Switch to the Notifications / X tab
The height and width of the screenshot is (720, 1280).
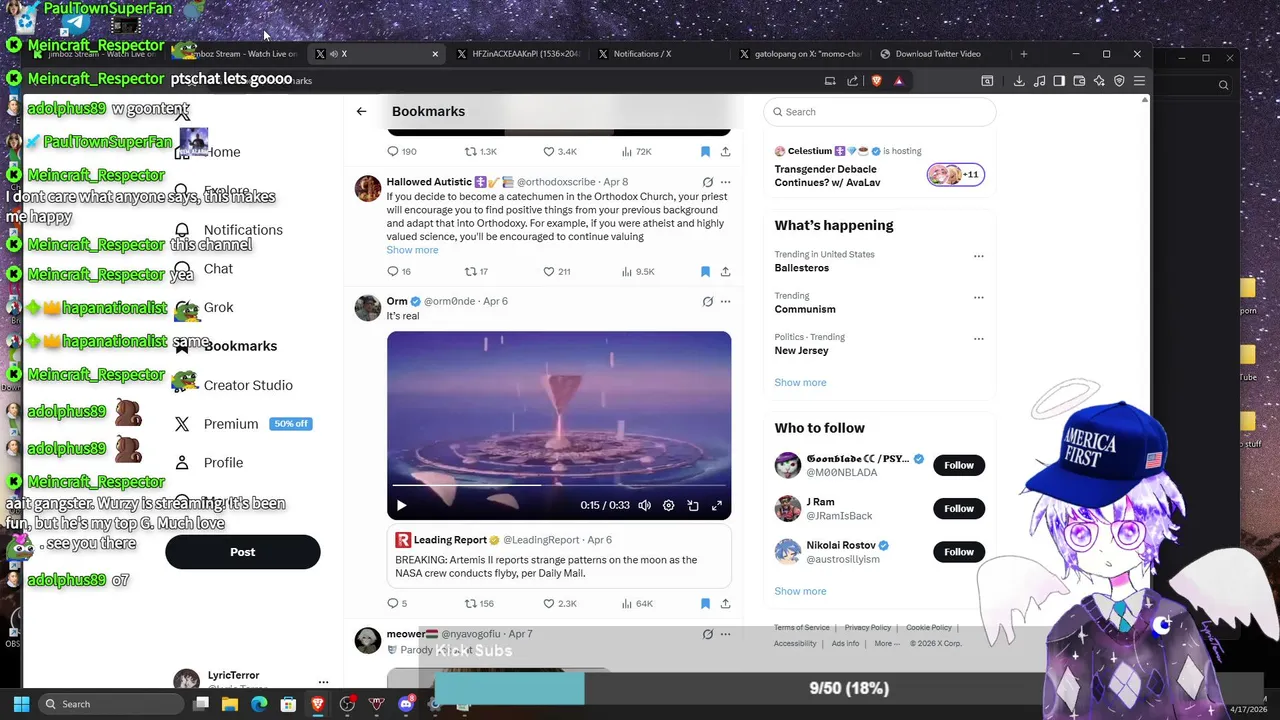pos(642,54)
